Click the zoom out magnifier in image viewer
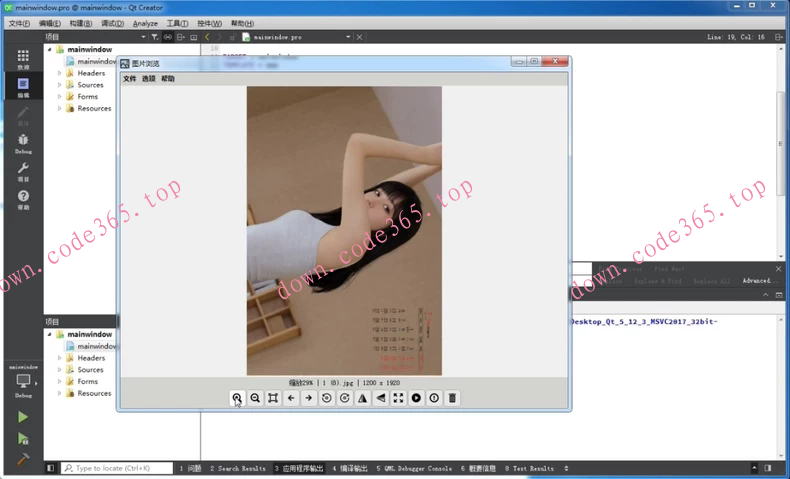 coord(255,398)
